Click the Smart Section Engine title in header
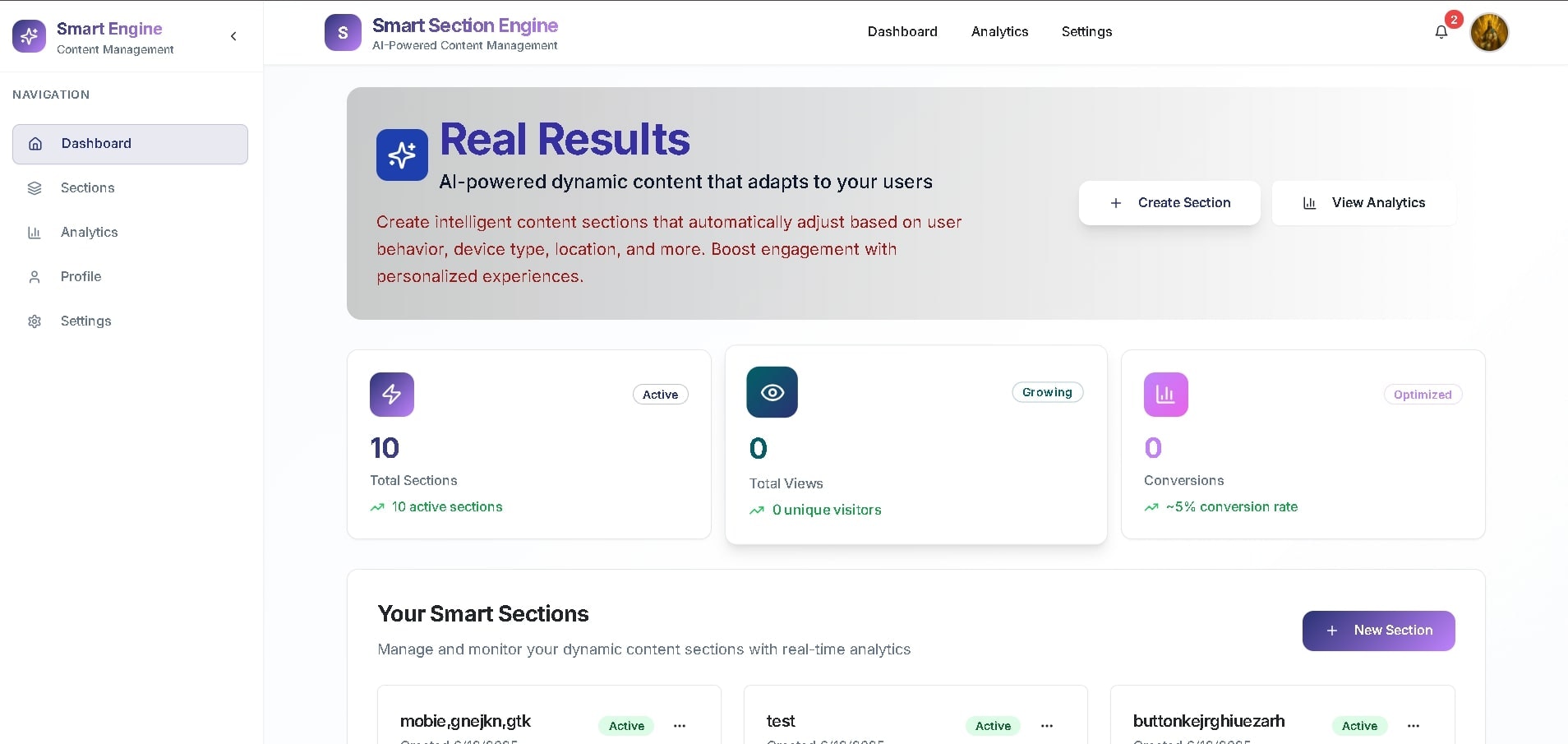 (x=465, y=25)
